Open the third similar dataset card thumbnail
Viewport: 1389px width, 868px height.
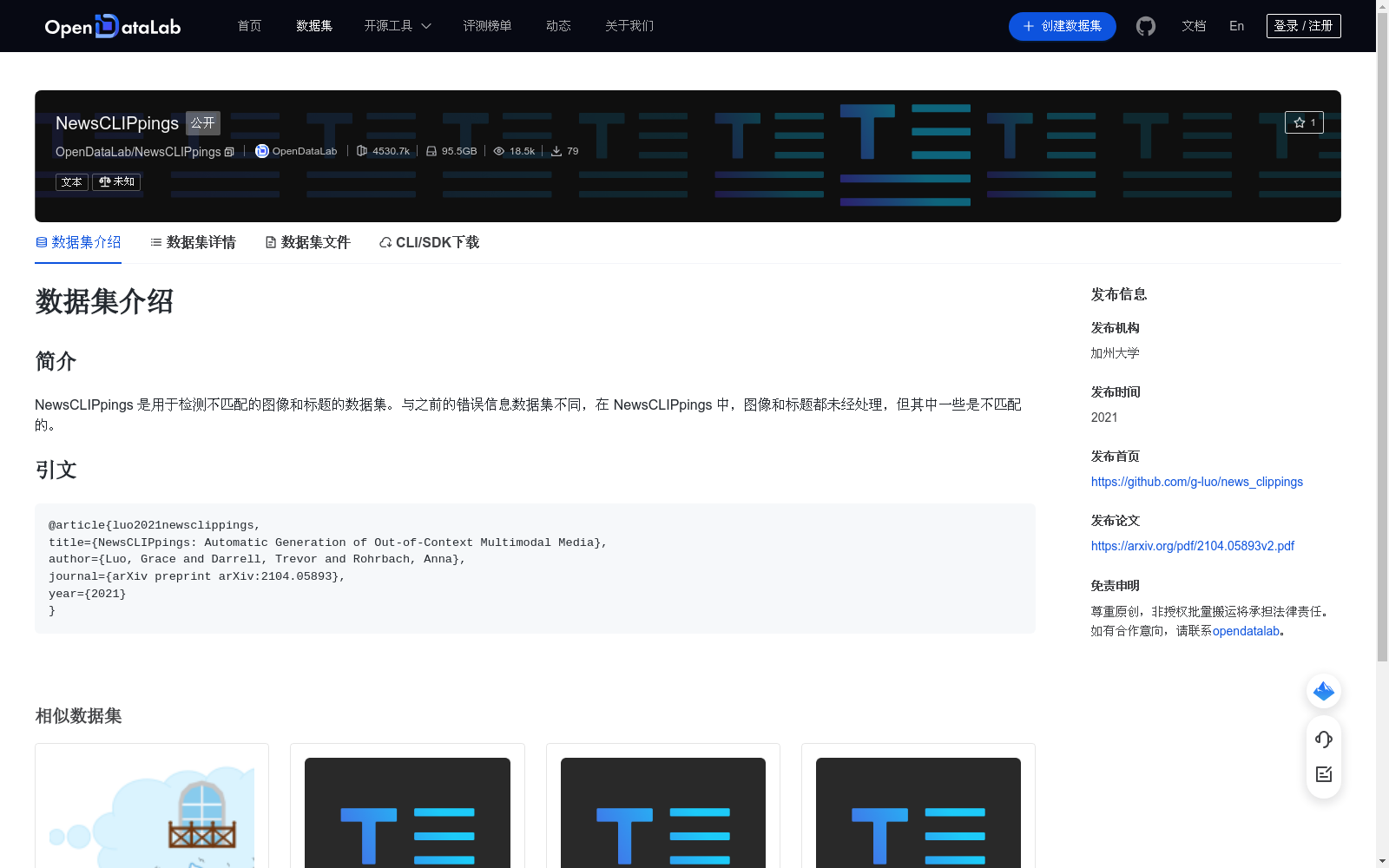663,812
